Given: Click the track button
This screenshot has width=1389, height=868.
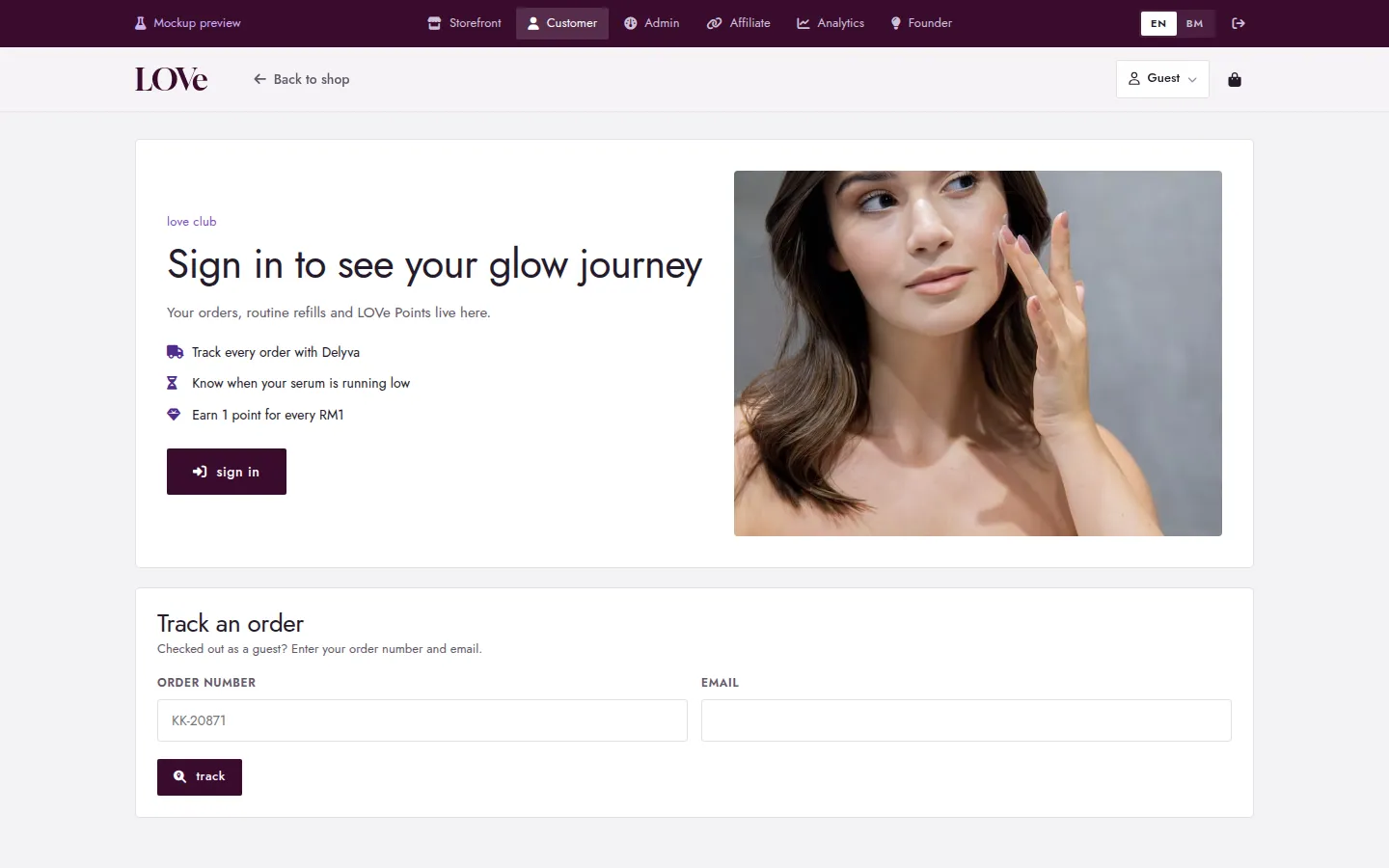Looking at the screenshot, I should (x=200, y=777).
